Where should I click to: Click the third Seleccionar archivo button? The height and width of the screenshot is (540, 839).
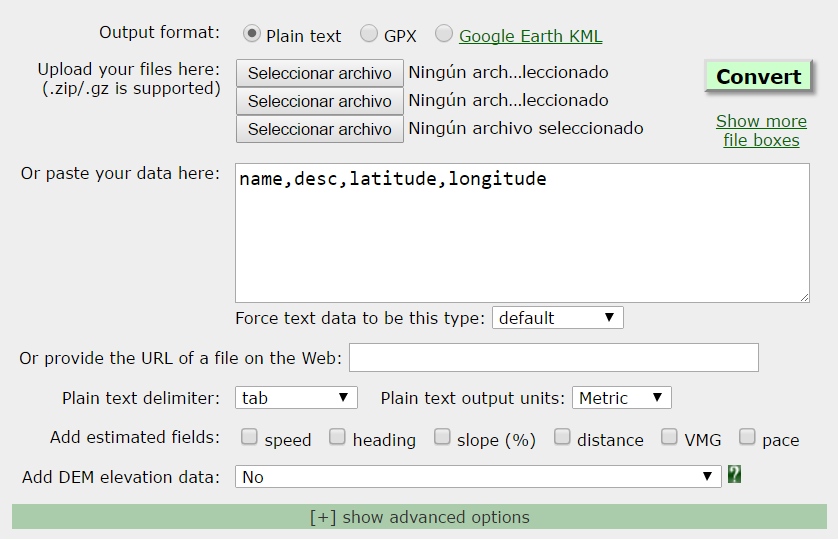(319, 129)
